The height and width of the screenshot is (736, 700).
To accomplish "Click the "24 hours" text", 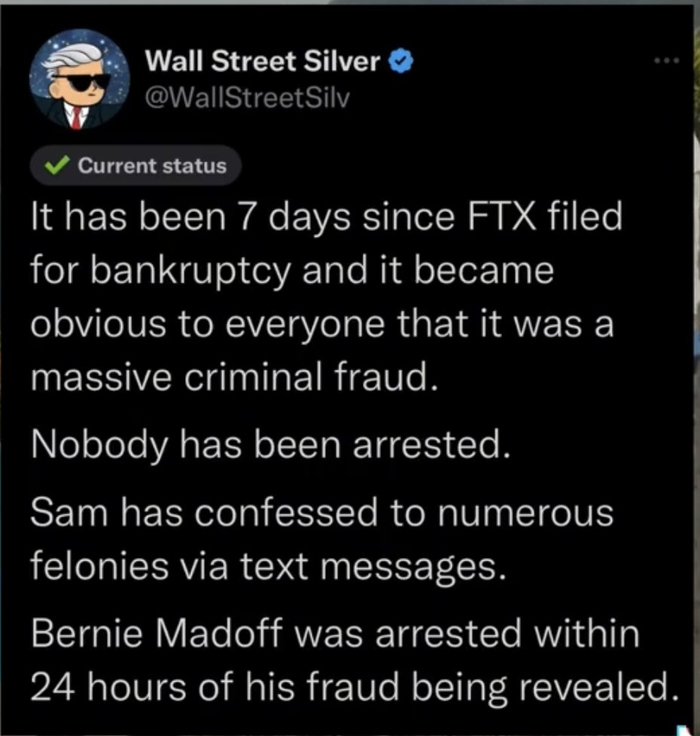I will [107, 688].
